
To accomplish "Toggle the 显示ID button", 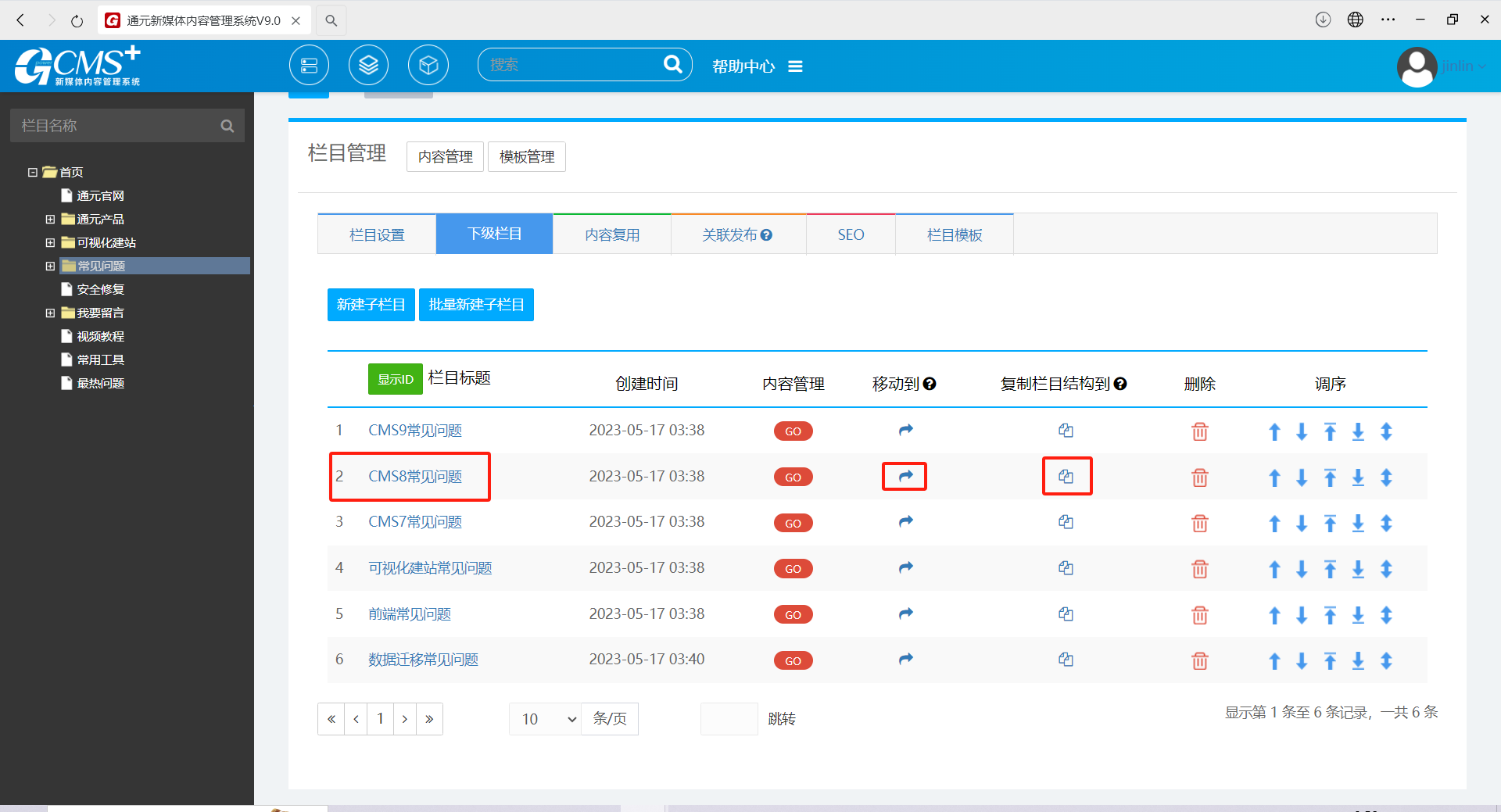I will click(395, 379).
